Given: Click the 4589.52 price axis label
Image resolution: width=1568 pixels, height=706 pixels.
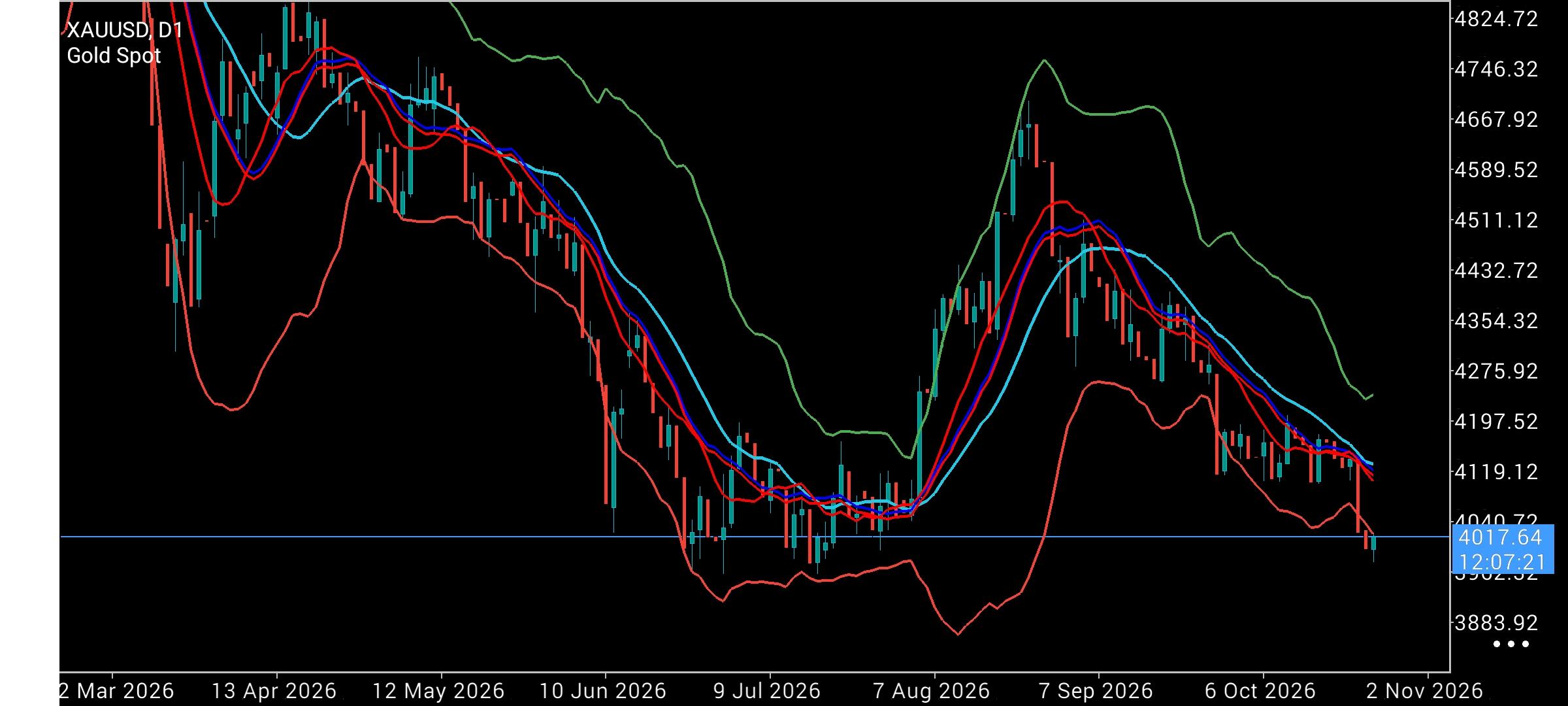Looking at the screenshot, I should tap(1496, 170).
